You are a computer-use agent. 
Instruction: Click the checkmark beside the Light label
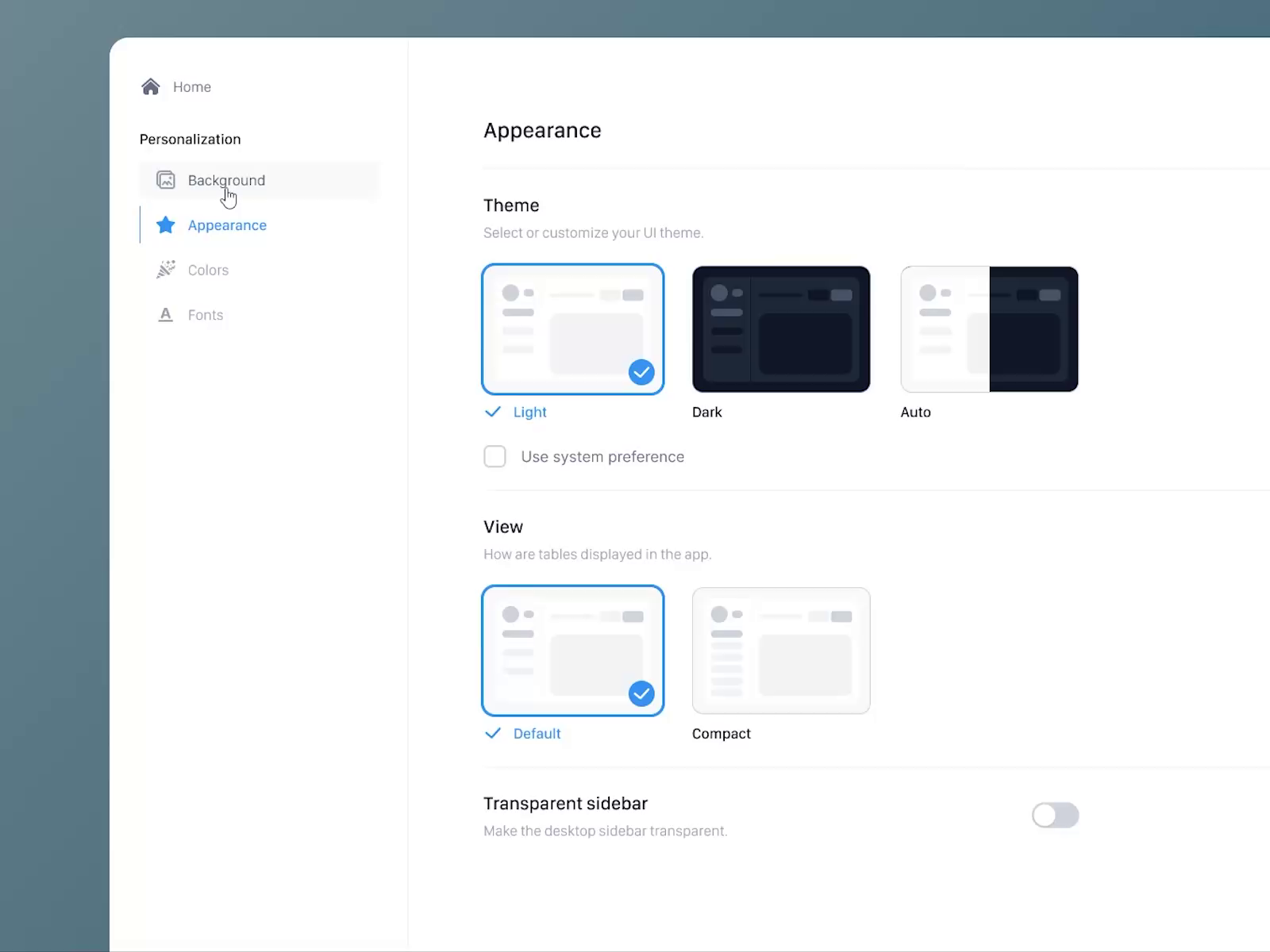(493, 412)
